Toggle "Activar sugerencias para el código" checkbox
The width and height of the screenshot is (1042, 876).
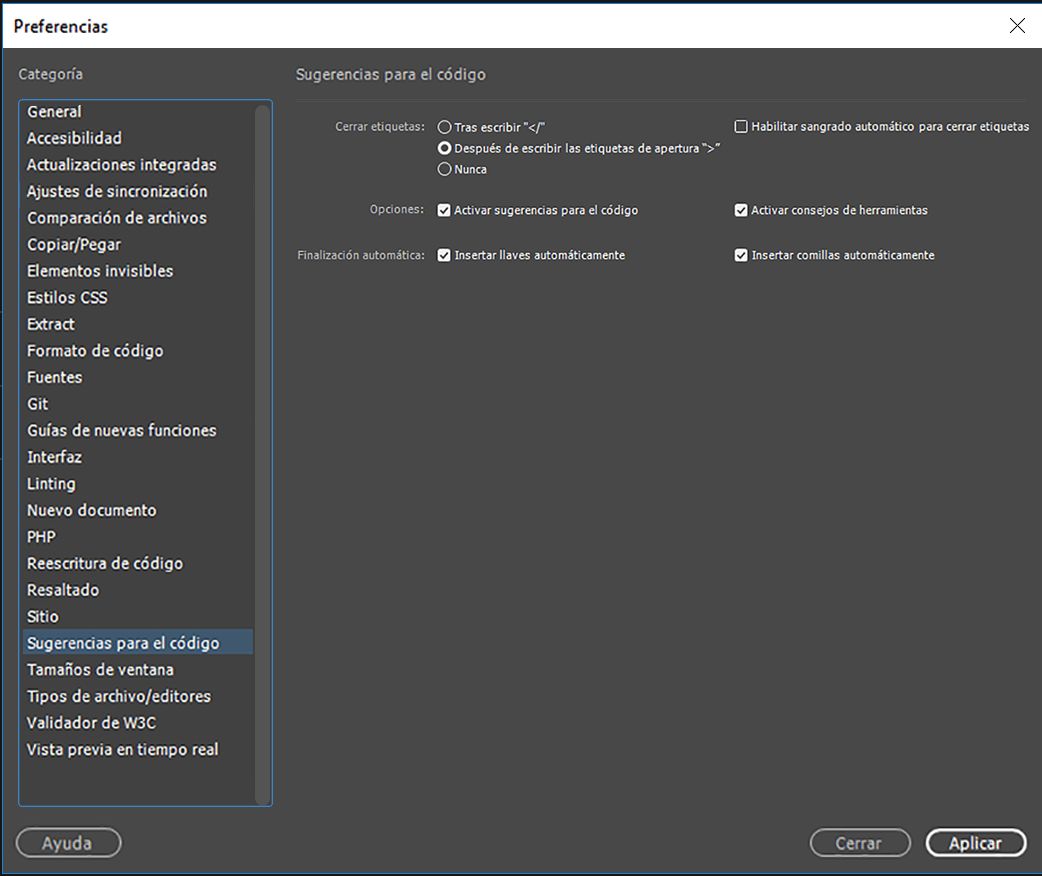click(x=445, y=211)
